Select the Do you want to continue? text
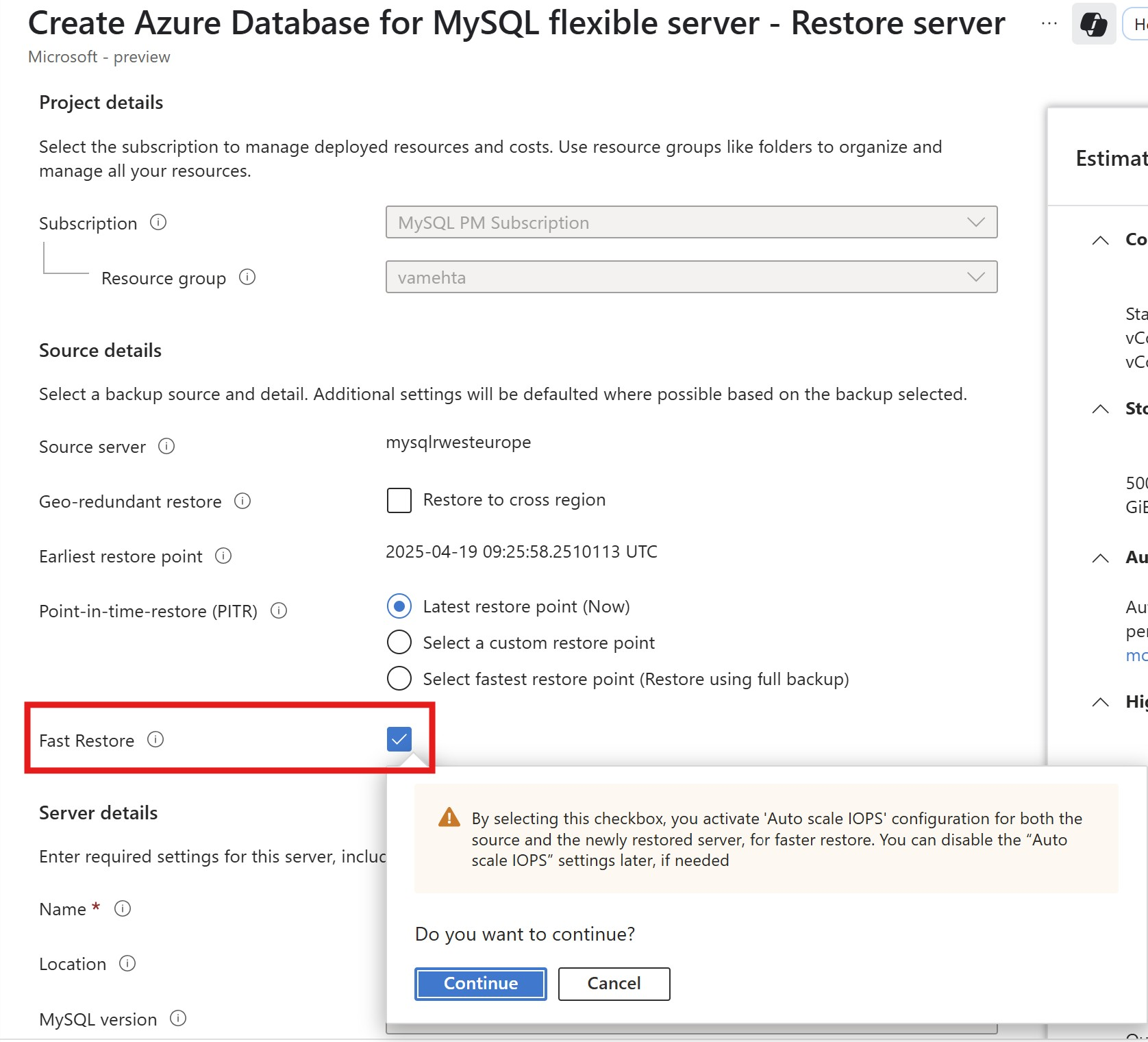This screenshot has width=1148, height=1042. click(x=525, y=934)
